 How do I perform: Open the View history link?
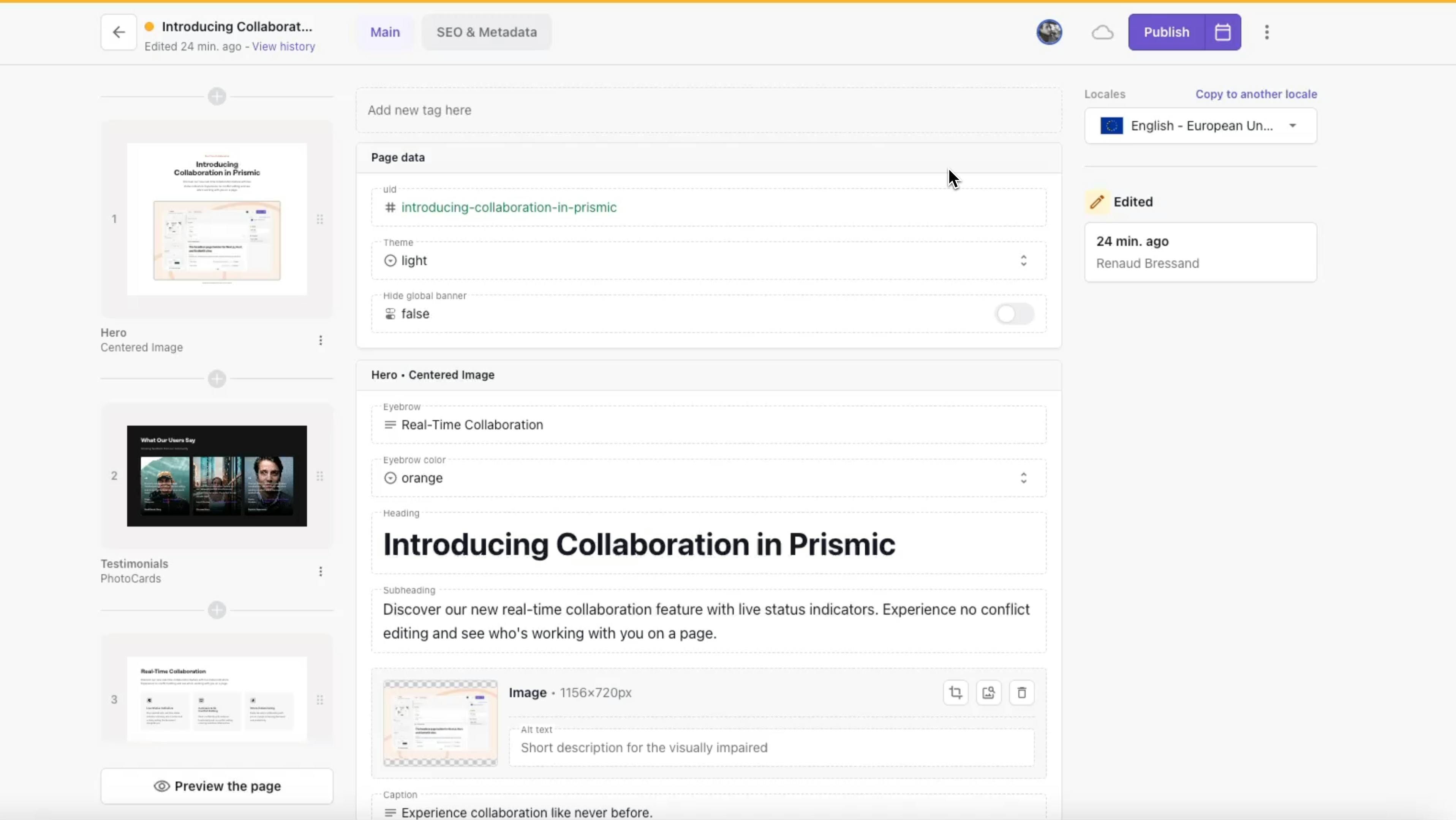click(x=283, y=47)
